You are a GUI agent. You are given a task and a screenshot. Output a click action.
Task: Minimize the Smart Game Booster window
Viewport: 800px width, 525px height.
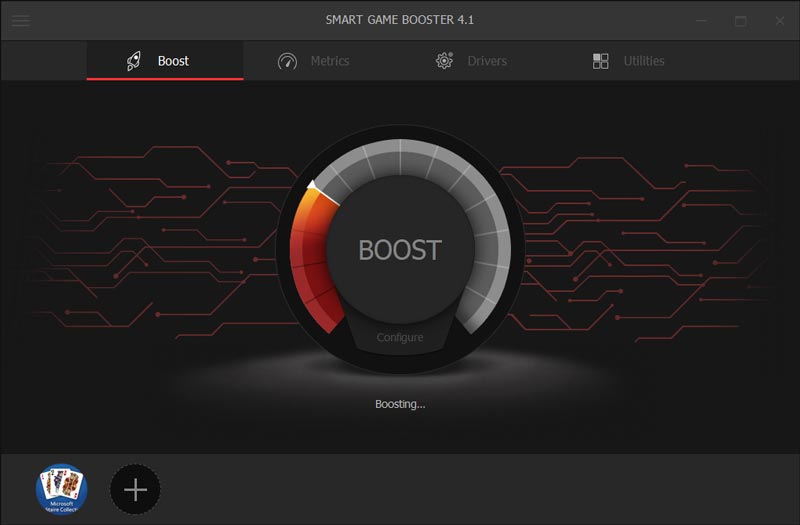pyautogui.click(x=702, y=21)
